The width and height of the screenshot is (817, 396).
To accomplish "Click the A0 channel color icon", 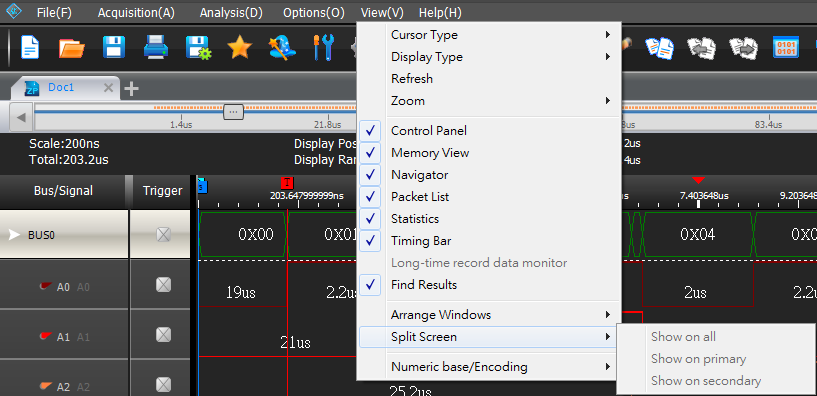I will pos(47,285).
